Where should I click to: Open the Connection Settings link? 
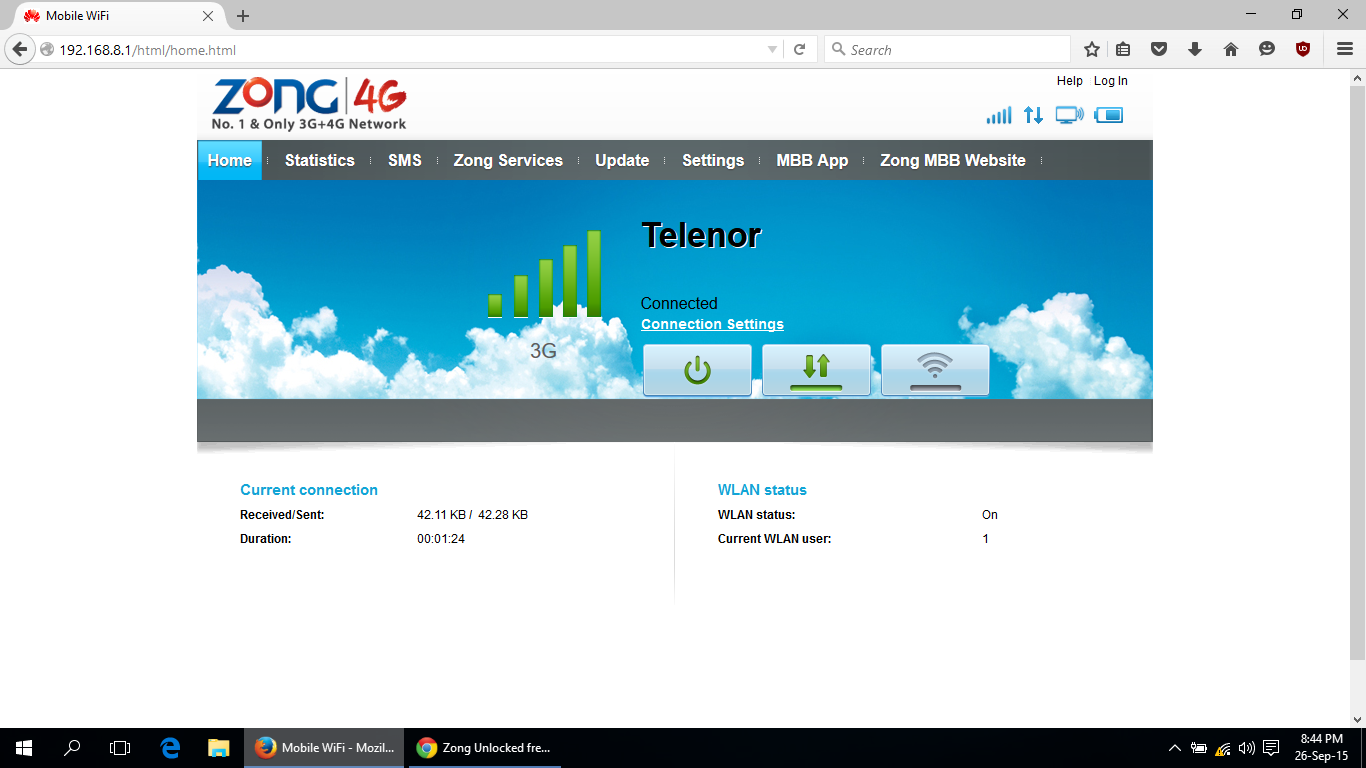pyautogui.click(x=712, y=324)
